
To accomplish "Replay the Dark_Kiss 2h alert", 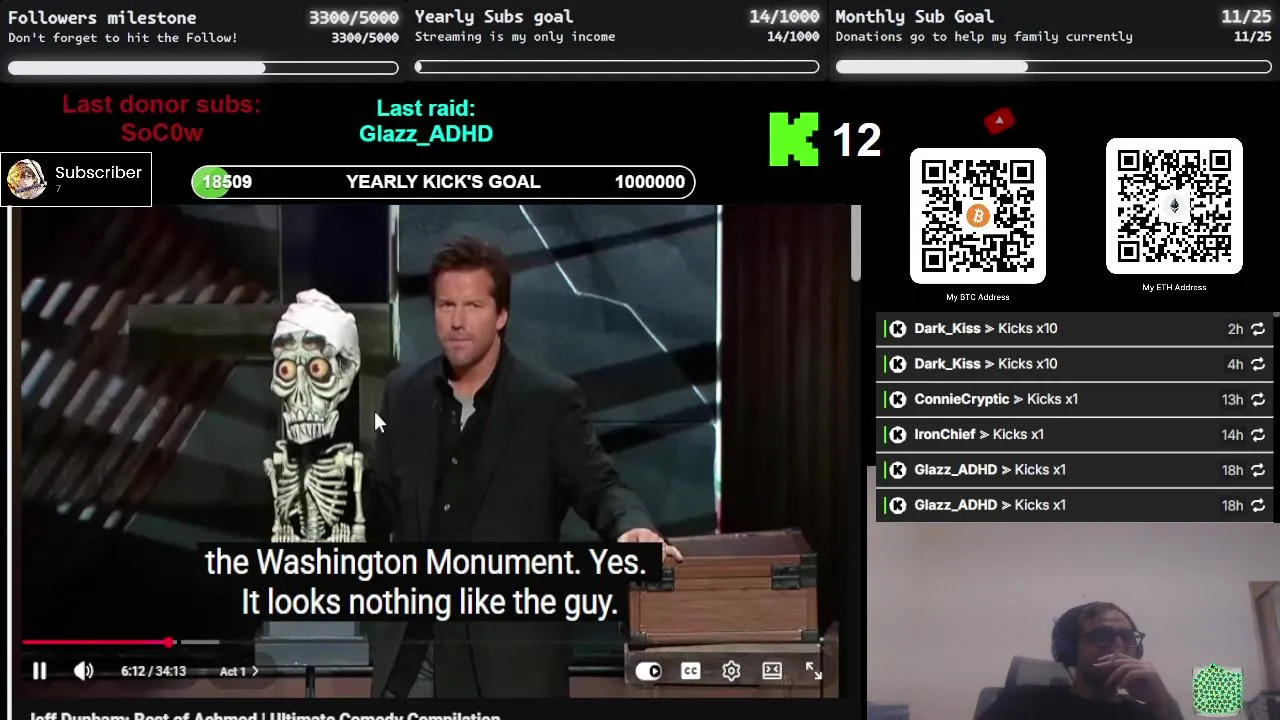I will (x=1258, y=329).
